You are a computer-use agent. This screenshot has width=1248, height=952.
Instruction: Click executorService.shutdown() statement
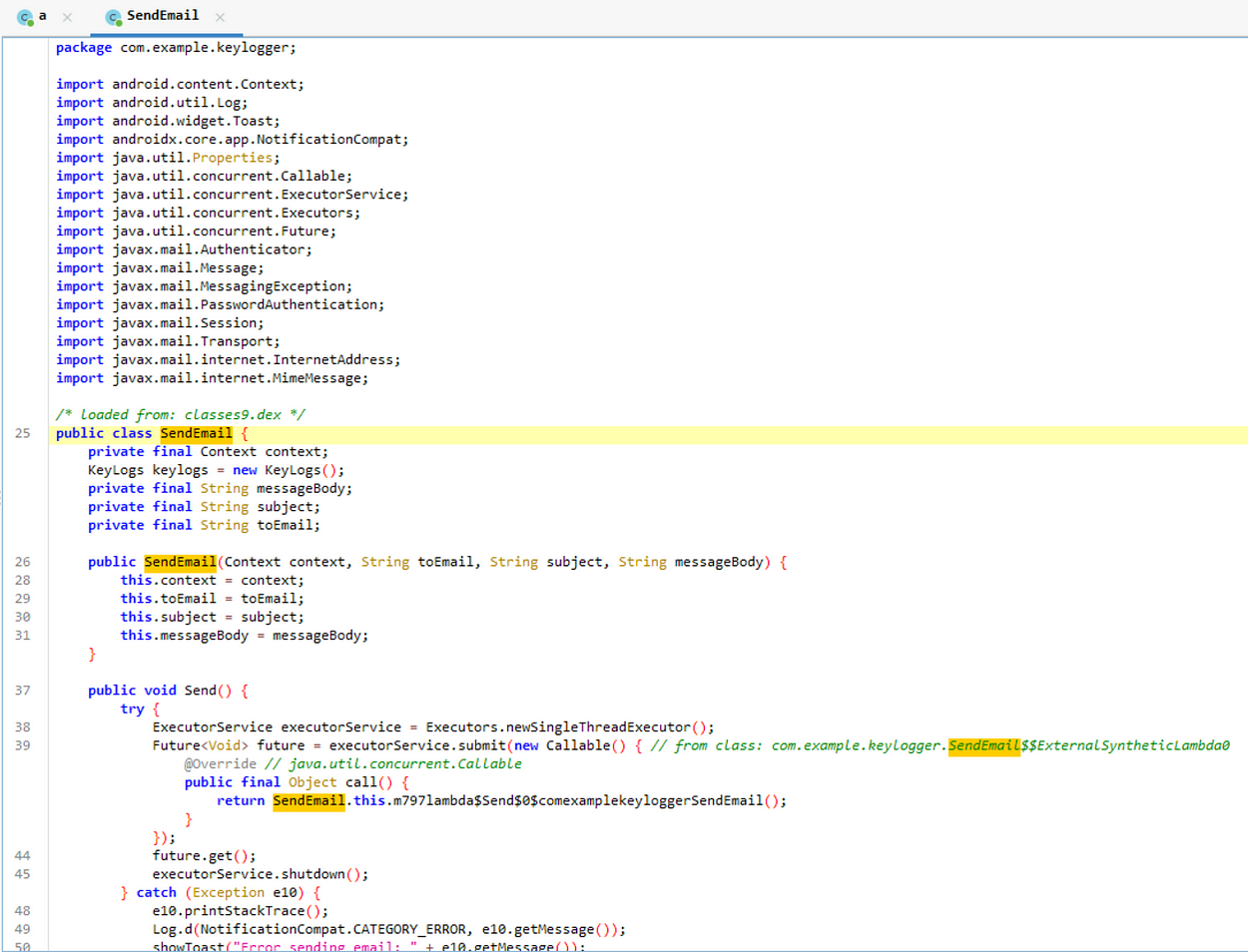[260, 874]
